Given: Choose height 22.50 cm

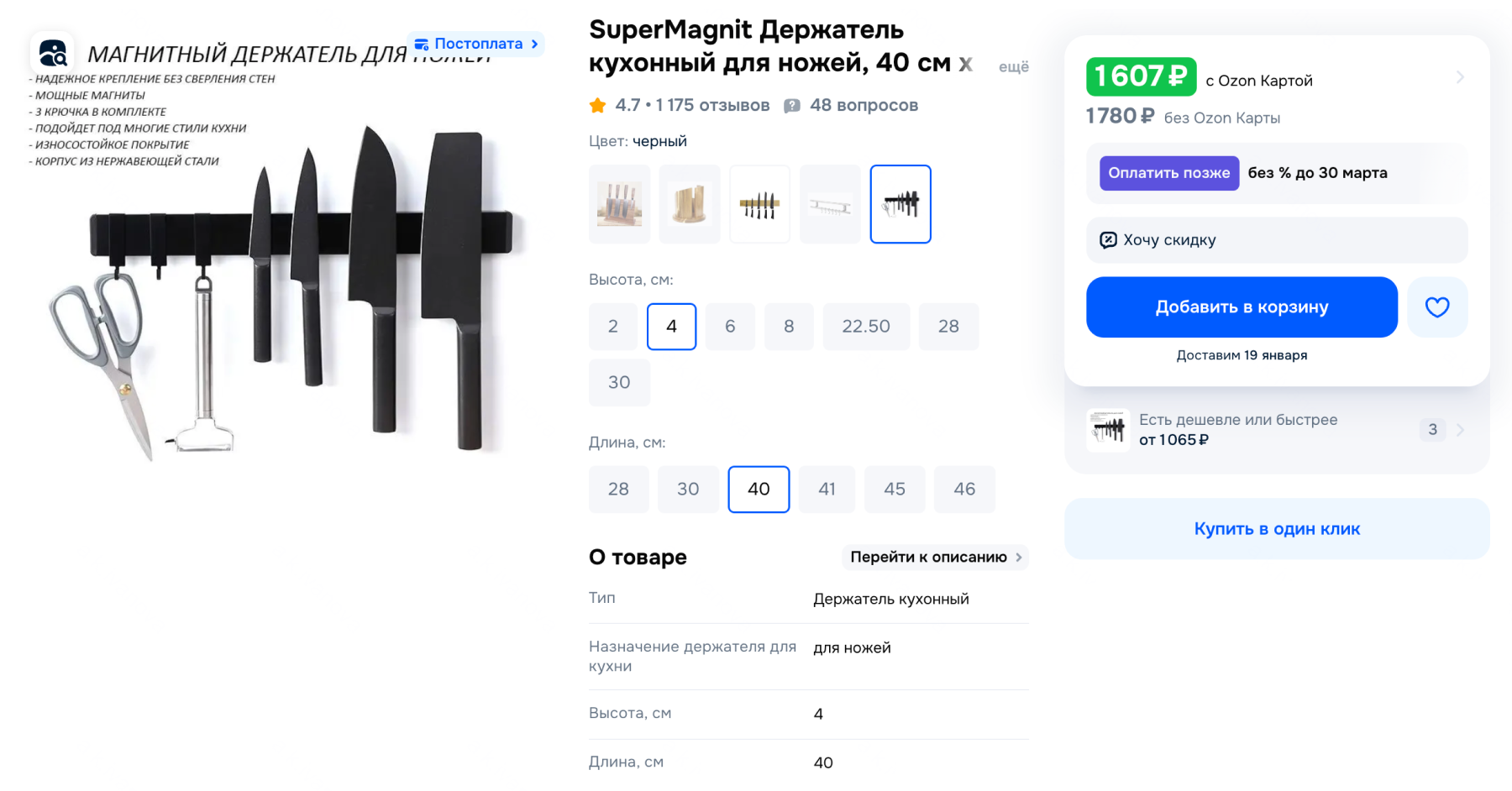Looking at the screenshot, I should point(865,326).
